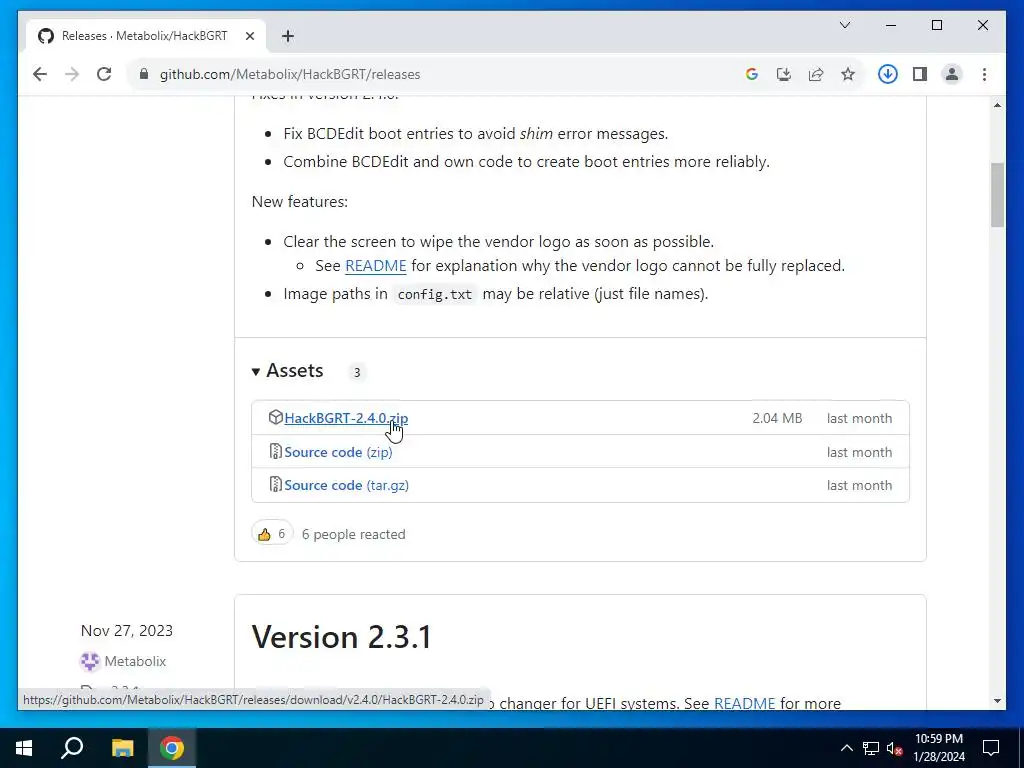Click the '6 people reacted' text
The image size is (1024, 768).
point(353,534)
